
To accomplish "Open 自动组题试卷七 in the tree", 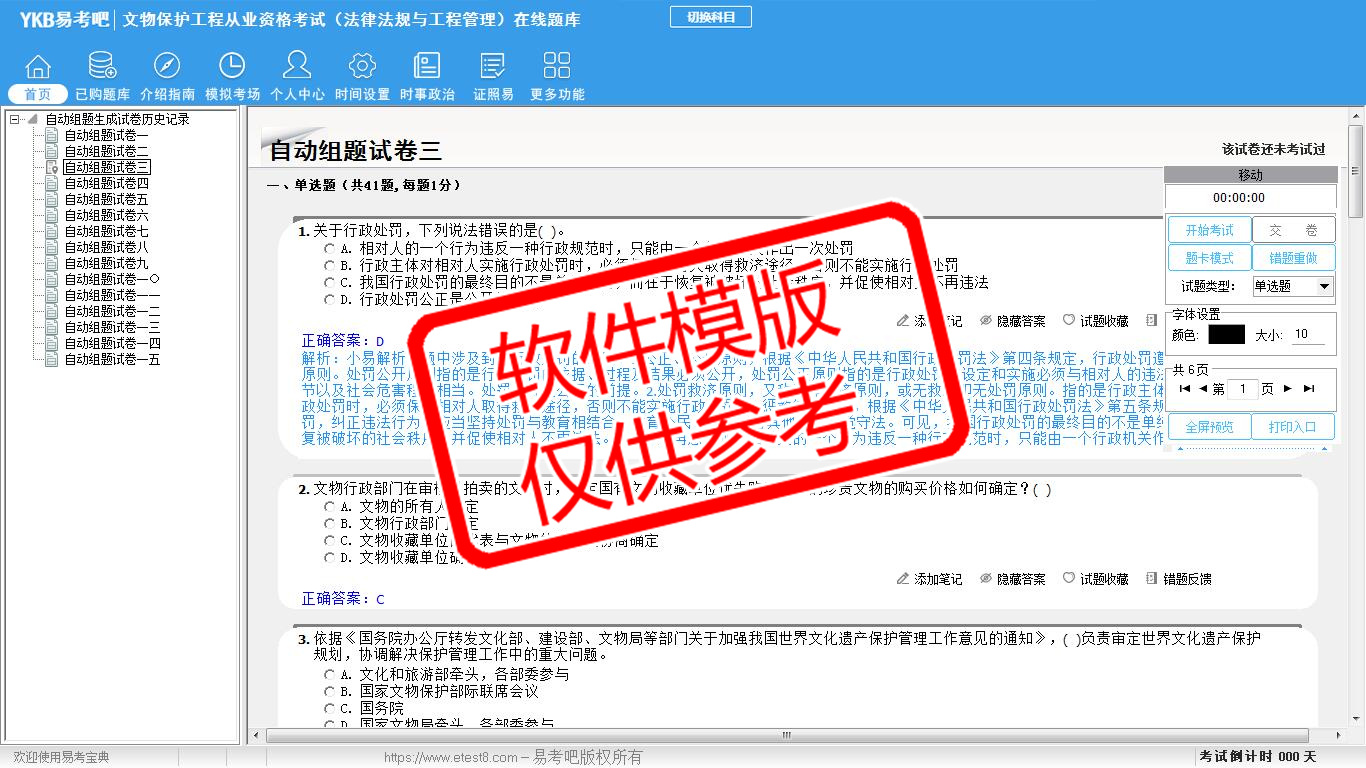I will 106,231.
